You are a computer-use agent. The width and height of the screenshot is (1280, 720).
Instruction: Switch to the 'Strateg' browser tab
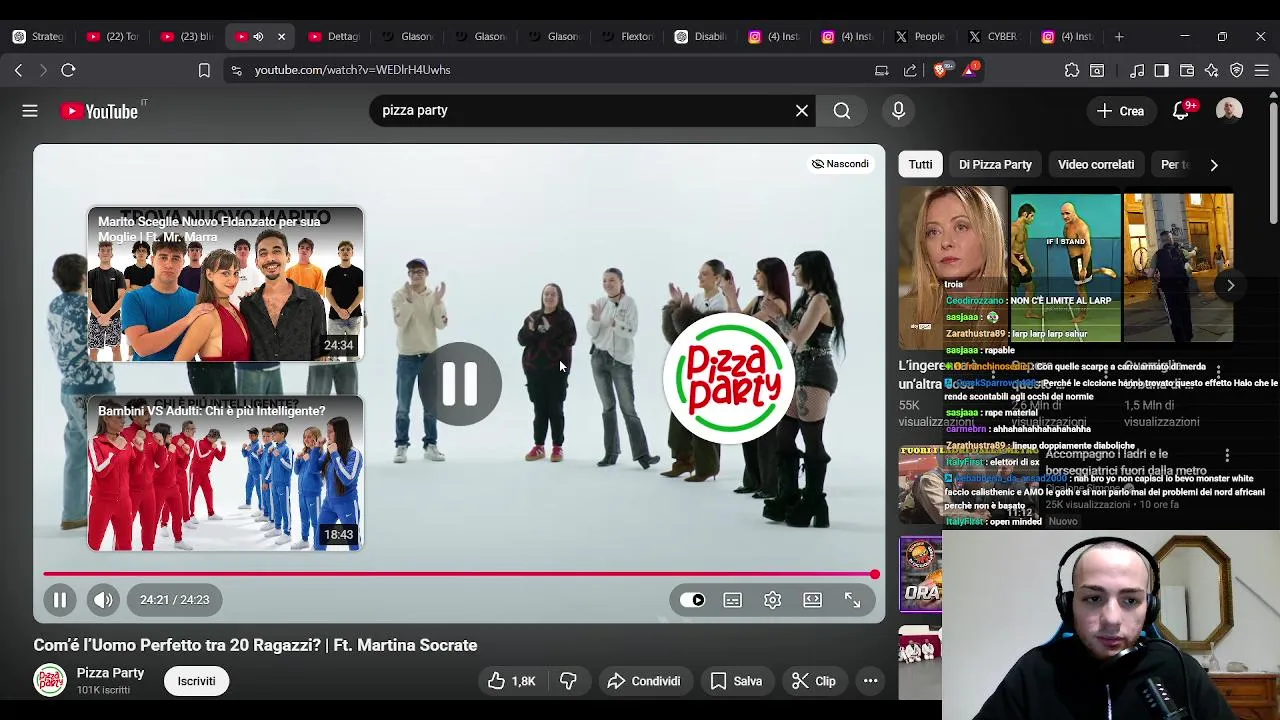pyautogui.click(x=38, y=36)
